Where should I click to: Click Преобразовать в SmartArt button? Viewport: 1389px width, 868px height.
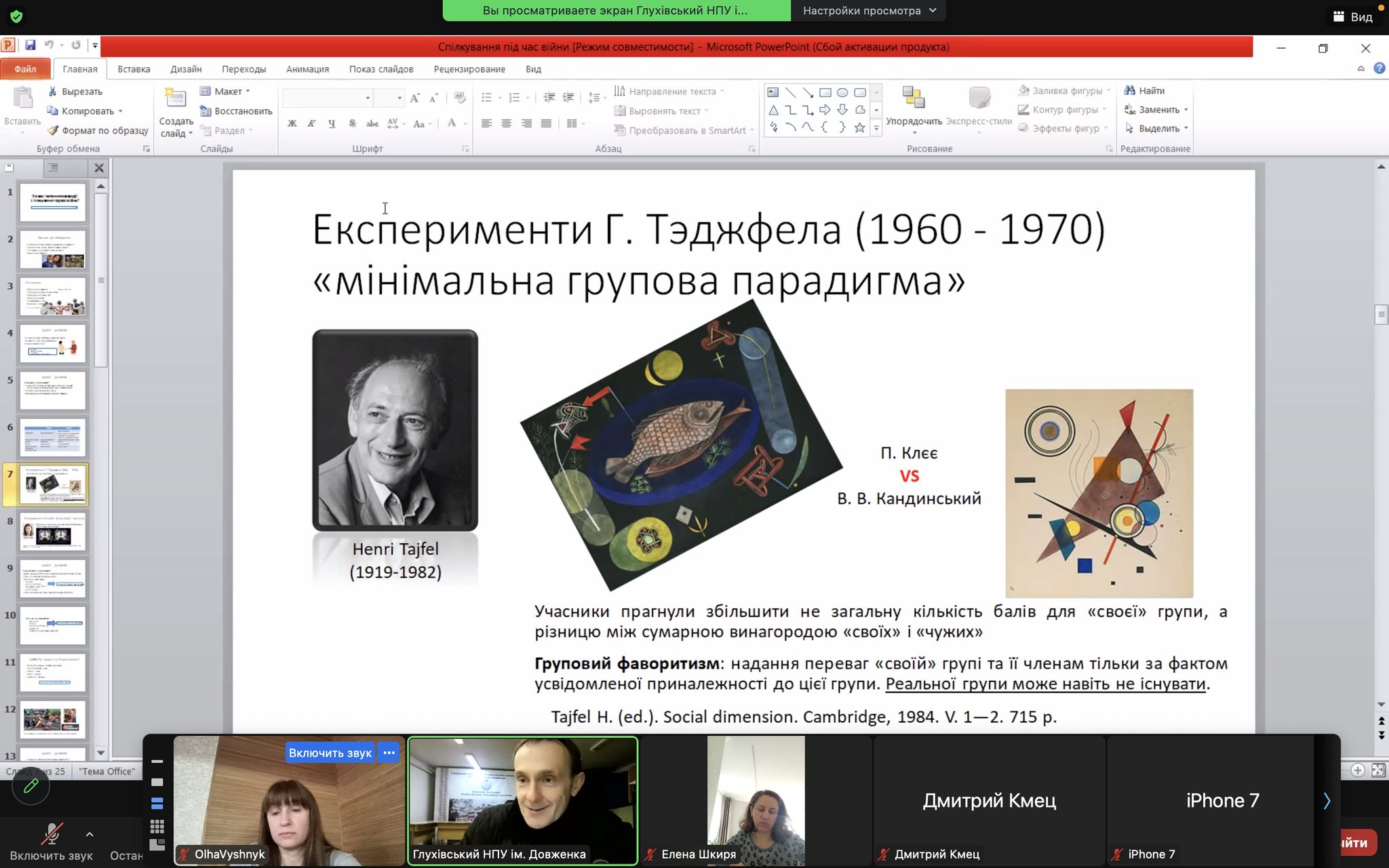pos(683,130)
